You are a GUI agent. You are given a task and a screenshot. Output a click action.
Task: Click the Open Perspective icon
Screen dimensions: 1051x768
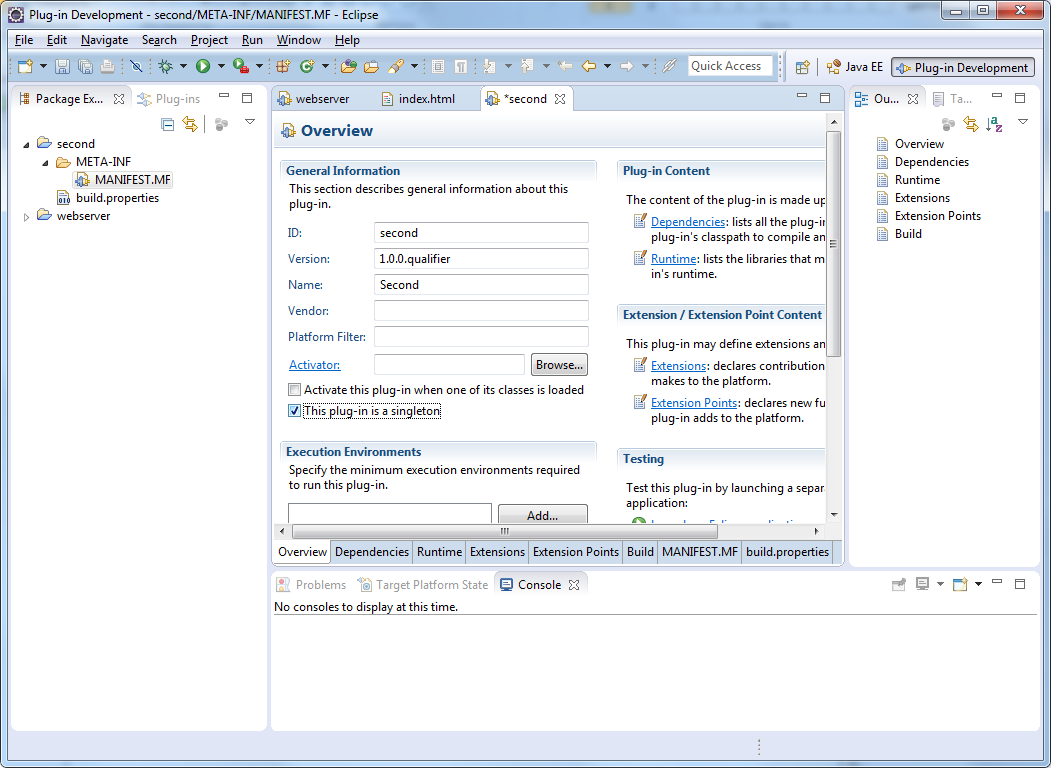[x=802, y=67]
